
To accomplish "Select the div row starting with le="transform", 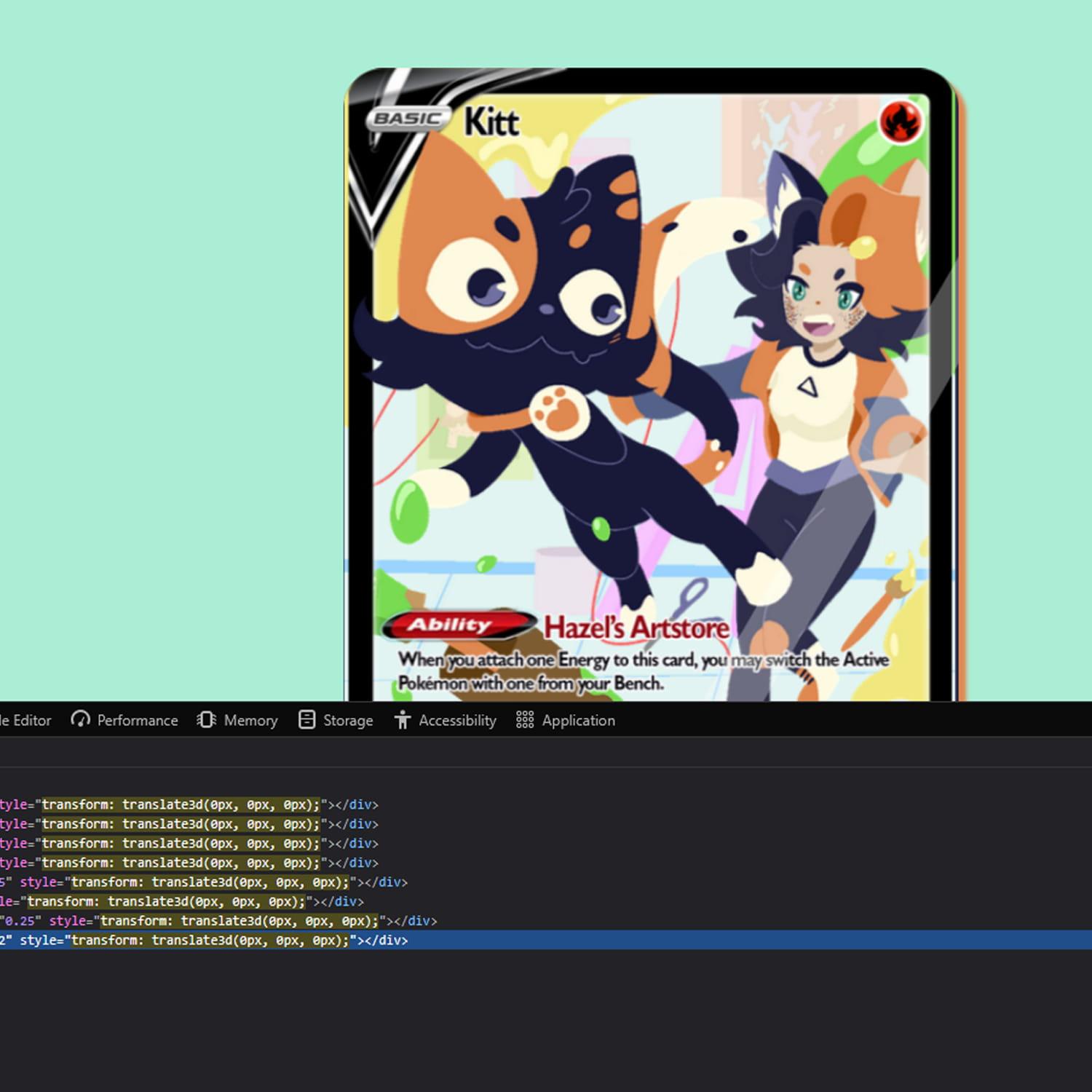I will (546, 901).
